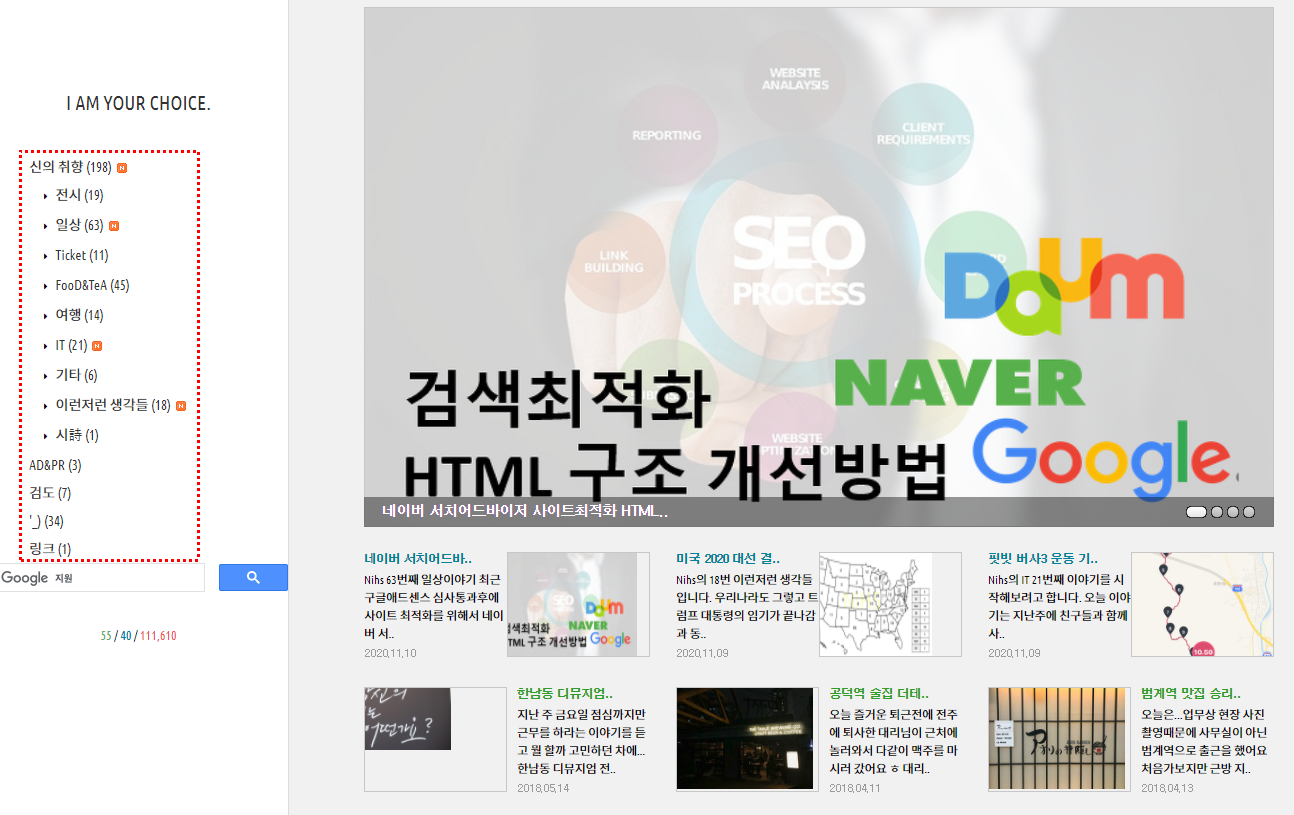Click arrow bullet beside FooD&TeA category
The height and width of the screenshot is (815, 1294).
pos(46,286)
